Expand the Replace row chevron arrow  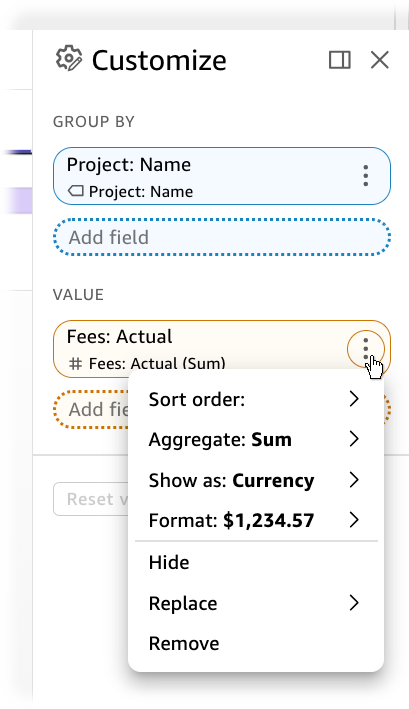354,603
